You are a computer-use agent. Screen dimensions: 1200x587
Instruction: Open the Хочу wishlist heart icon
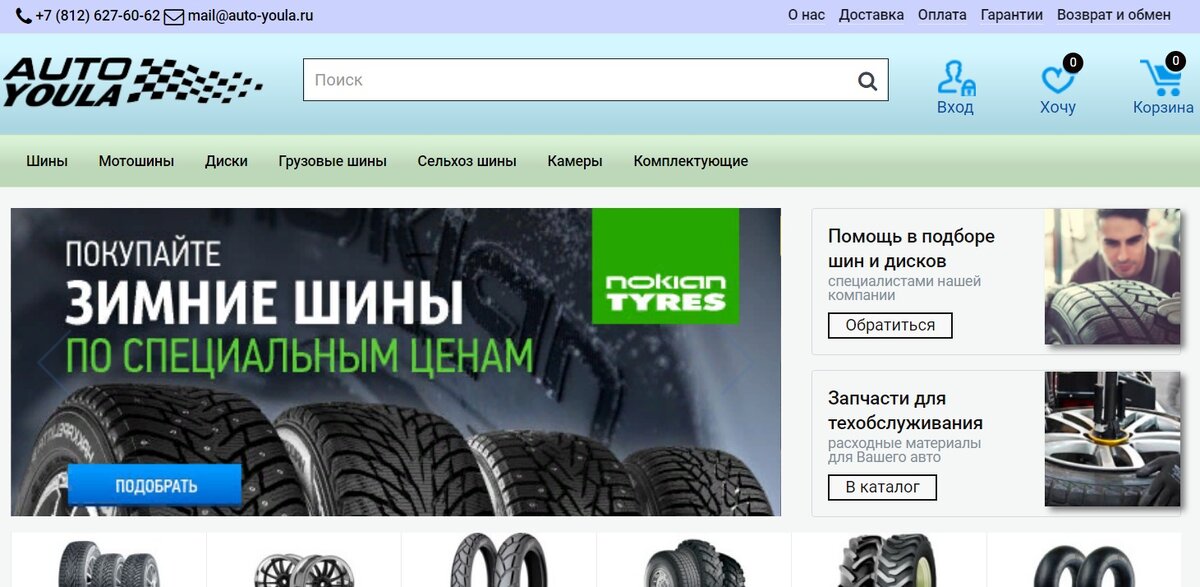pos(1057,79)
